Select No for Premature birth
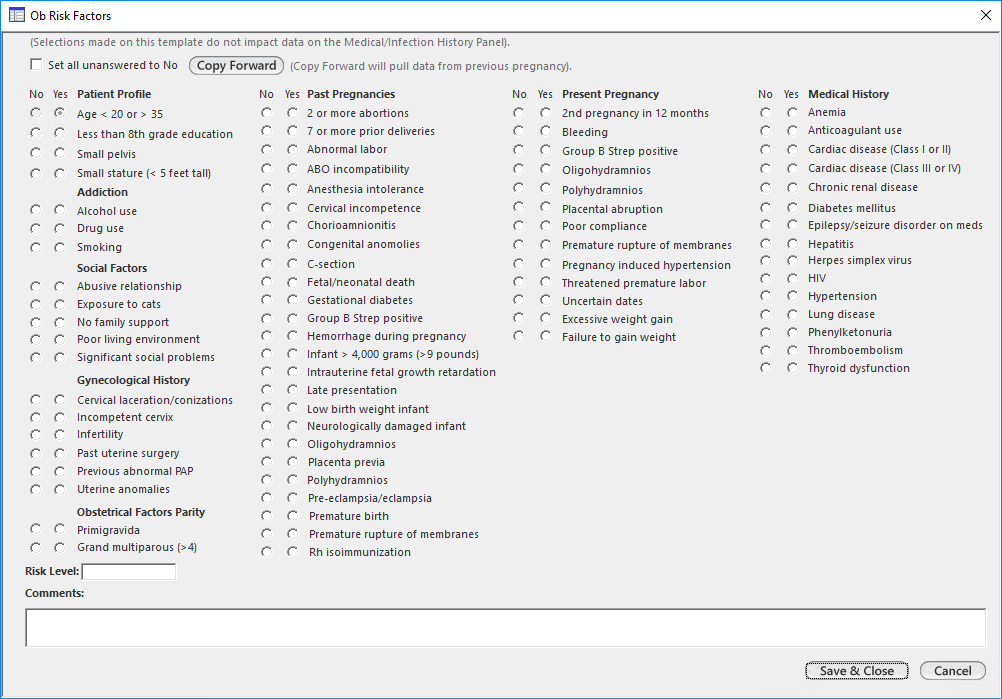This screenshot has width=1002, height=699. tap(266, 516)
